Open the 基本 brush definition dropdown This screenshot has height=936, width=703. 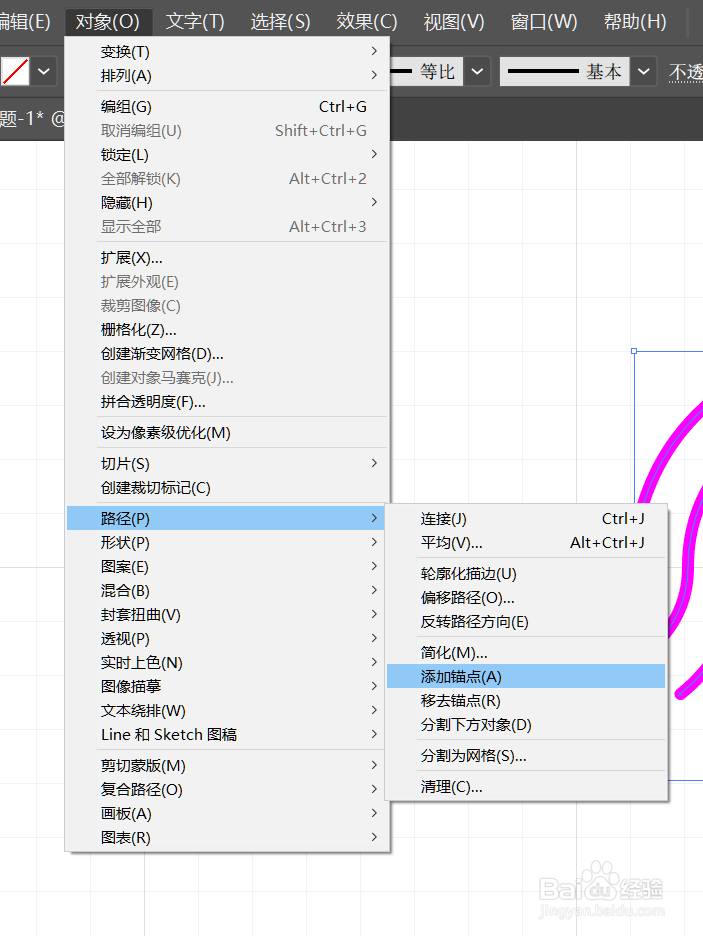pyautogui.click(x=643, y=72)
